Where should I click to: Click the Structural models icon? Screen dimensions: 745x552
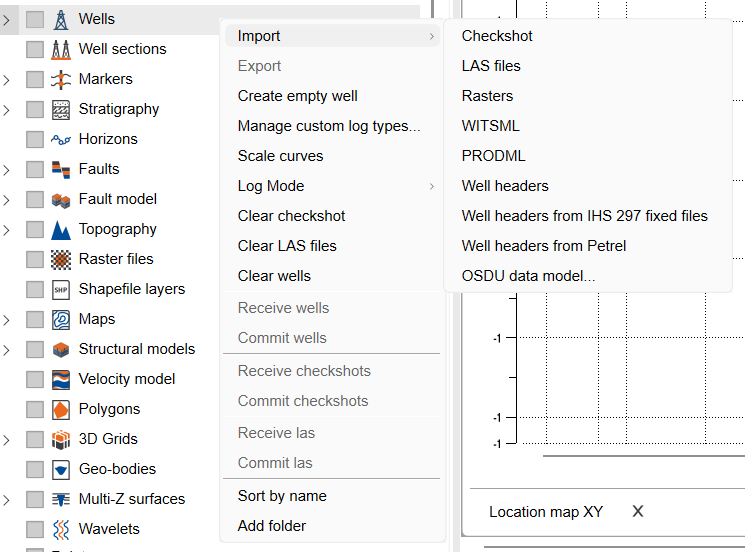pyautogui.click(x=61, y=349)
